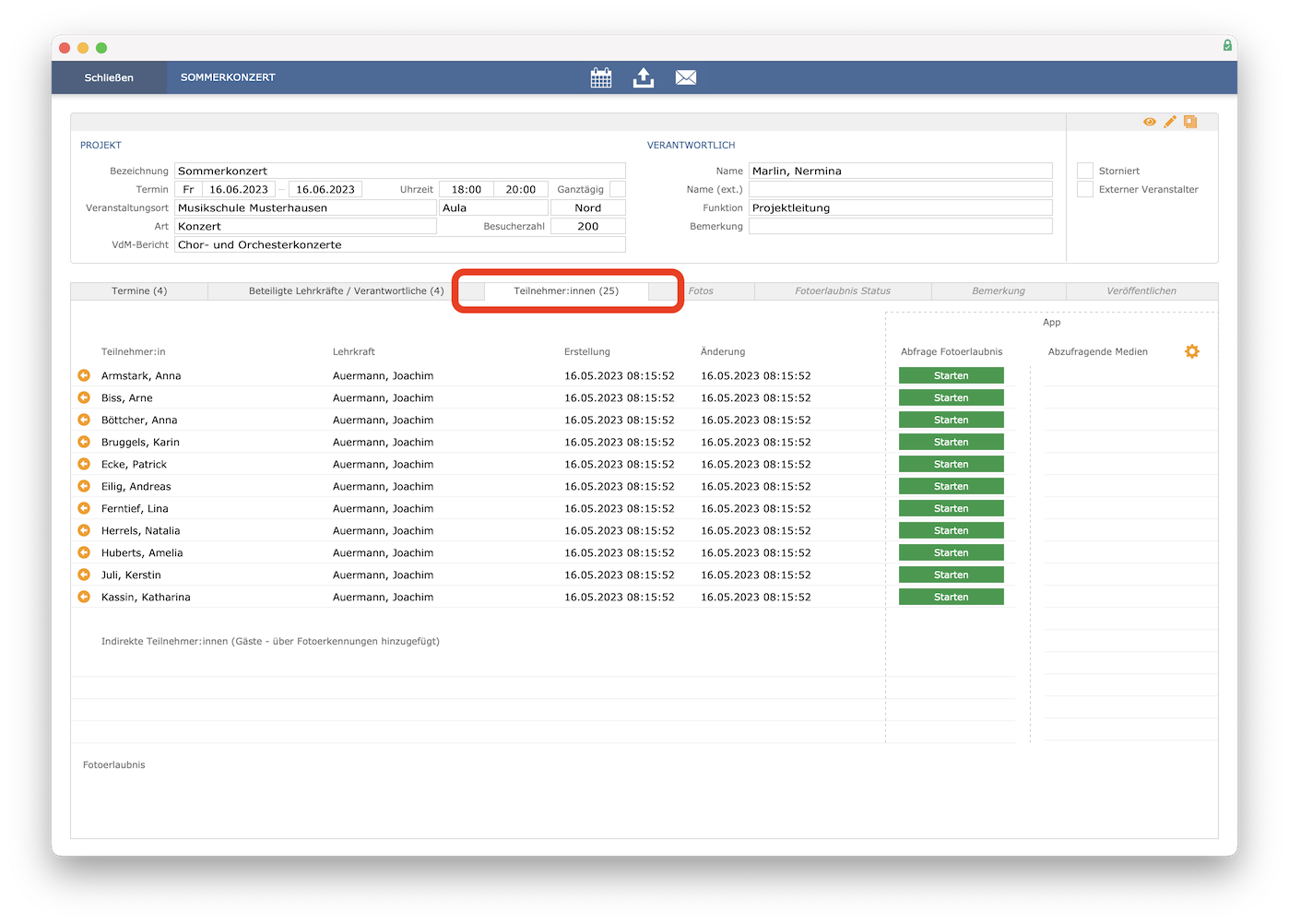
Task: Click orange arrow icon for Juli, Kerstin
Action: coord(84,575)
